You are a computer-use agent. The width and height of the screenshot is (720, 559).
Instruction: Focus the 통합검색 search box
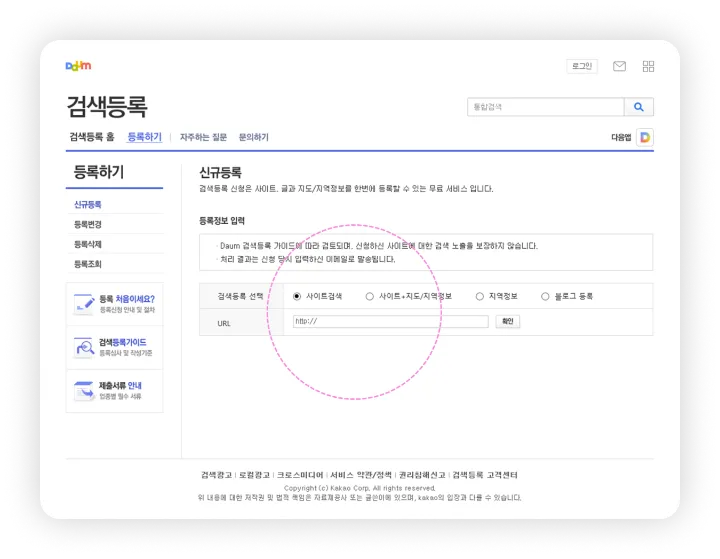(546, 107)
